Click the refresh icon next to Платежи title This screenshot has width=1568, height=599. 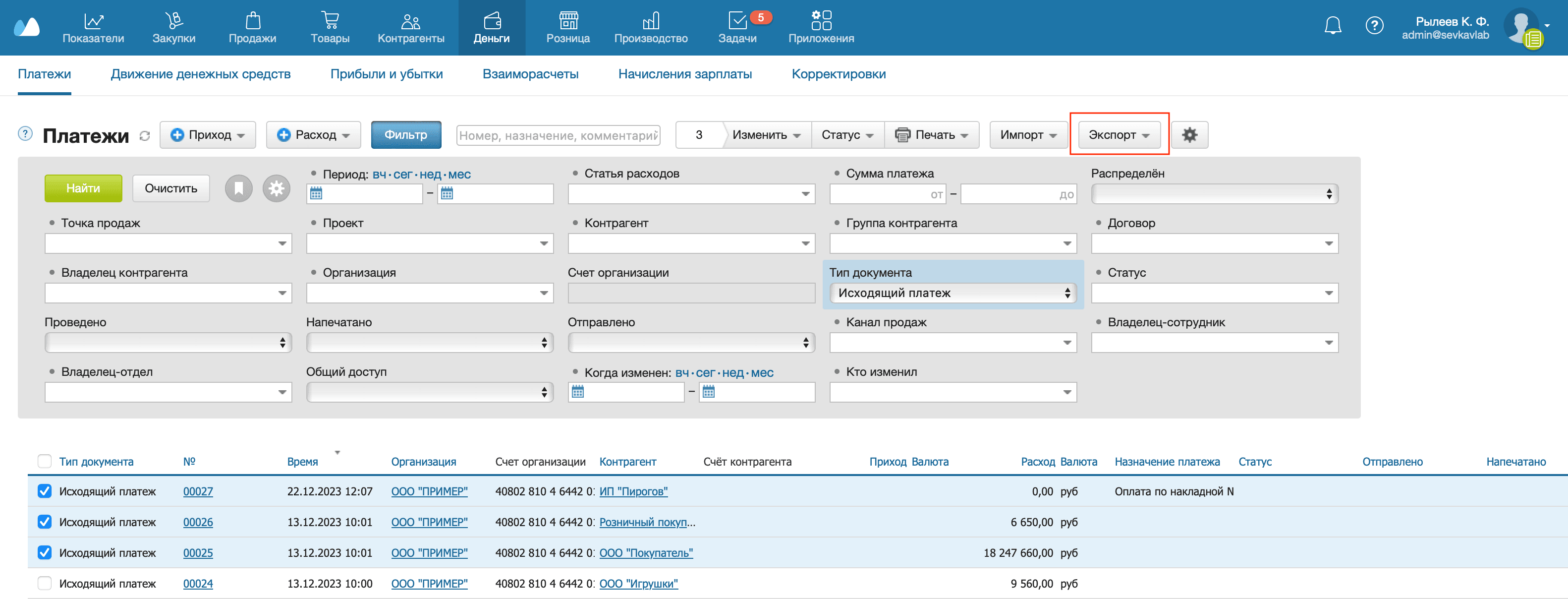[x=144, y=136]
